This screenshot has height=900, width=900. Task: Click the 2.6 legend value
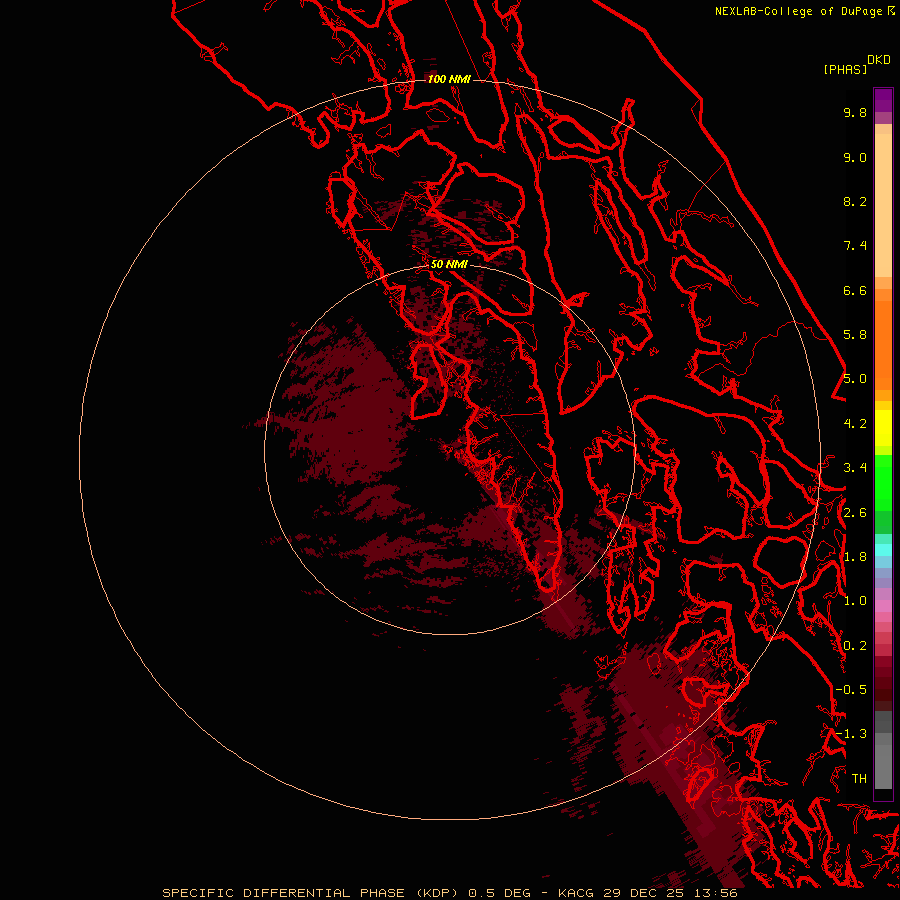855,513
